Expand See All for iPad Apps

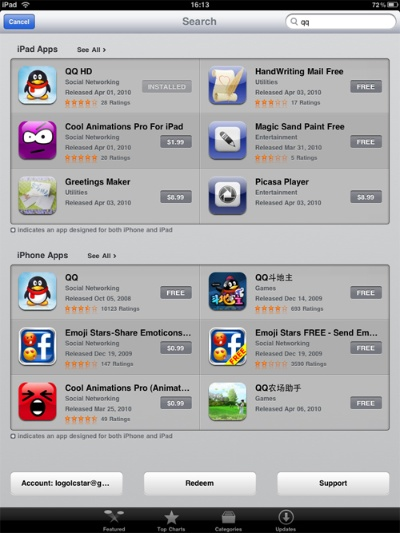(91, 50)
